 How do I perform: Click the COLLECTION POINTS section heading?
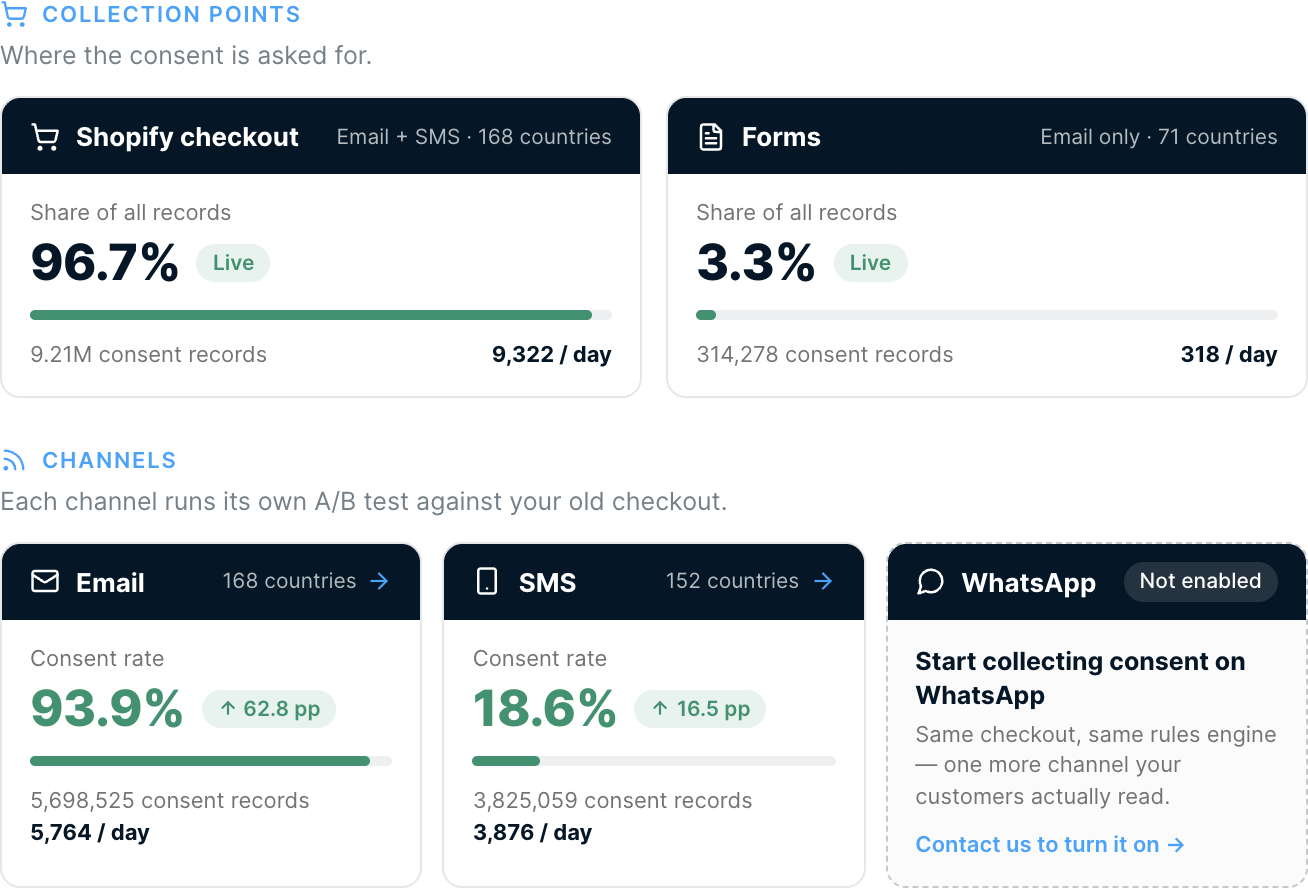point(171,15)
